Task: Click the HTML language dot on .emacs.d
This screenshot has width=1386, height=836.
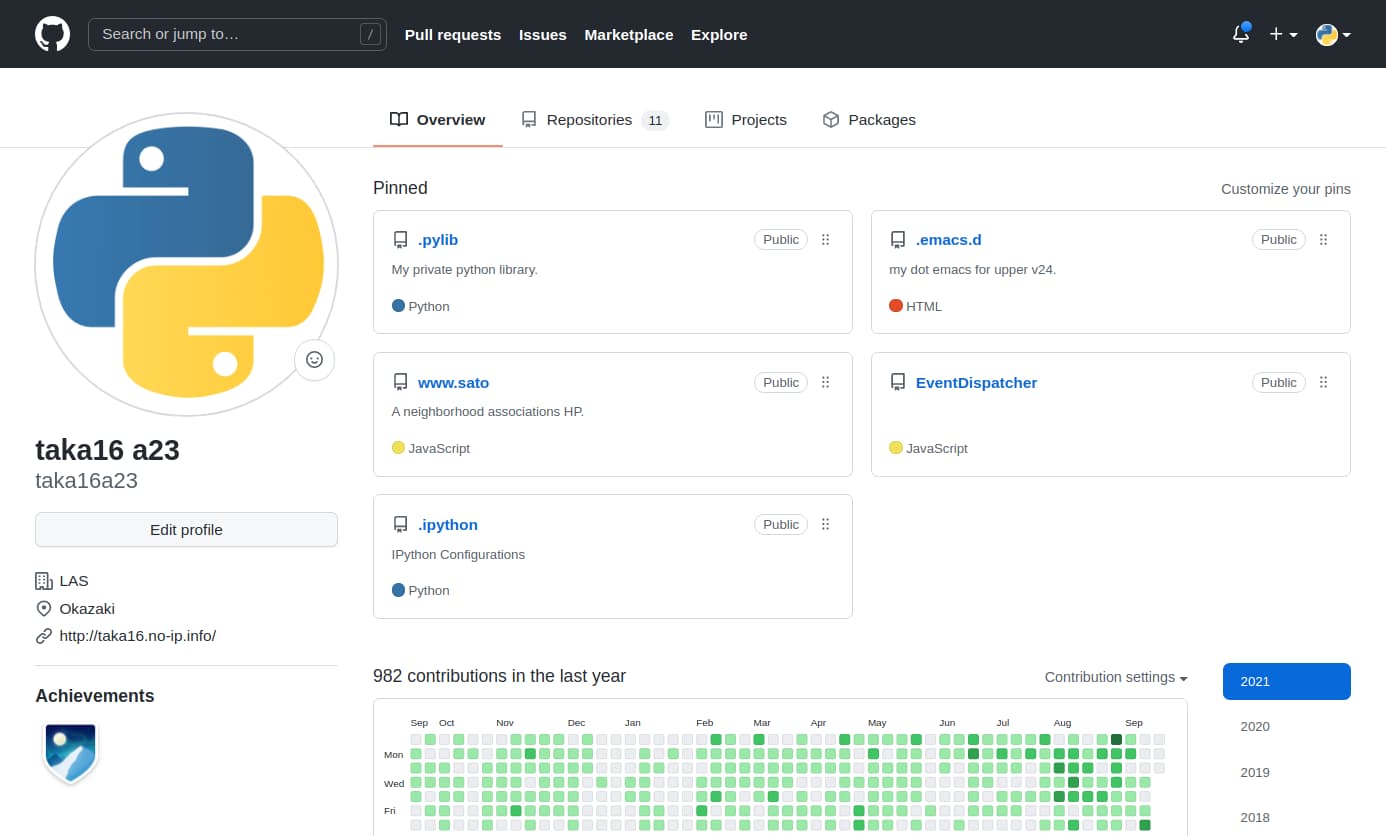Action: pos(896,306)
